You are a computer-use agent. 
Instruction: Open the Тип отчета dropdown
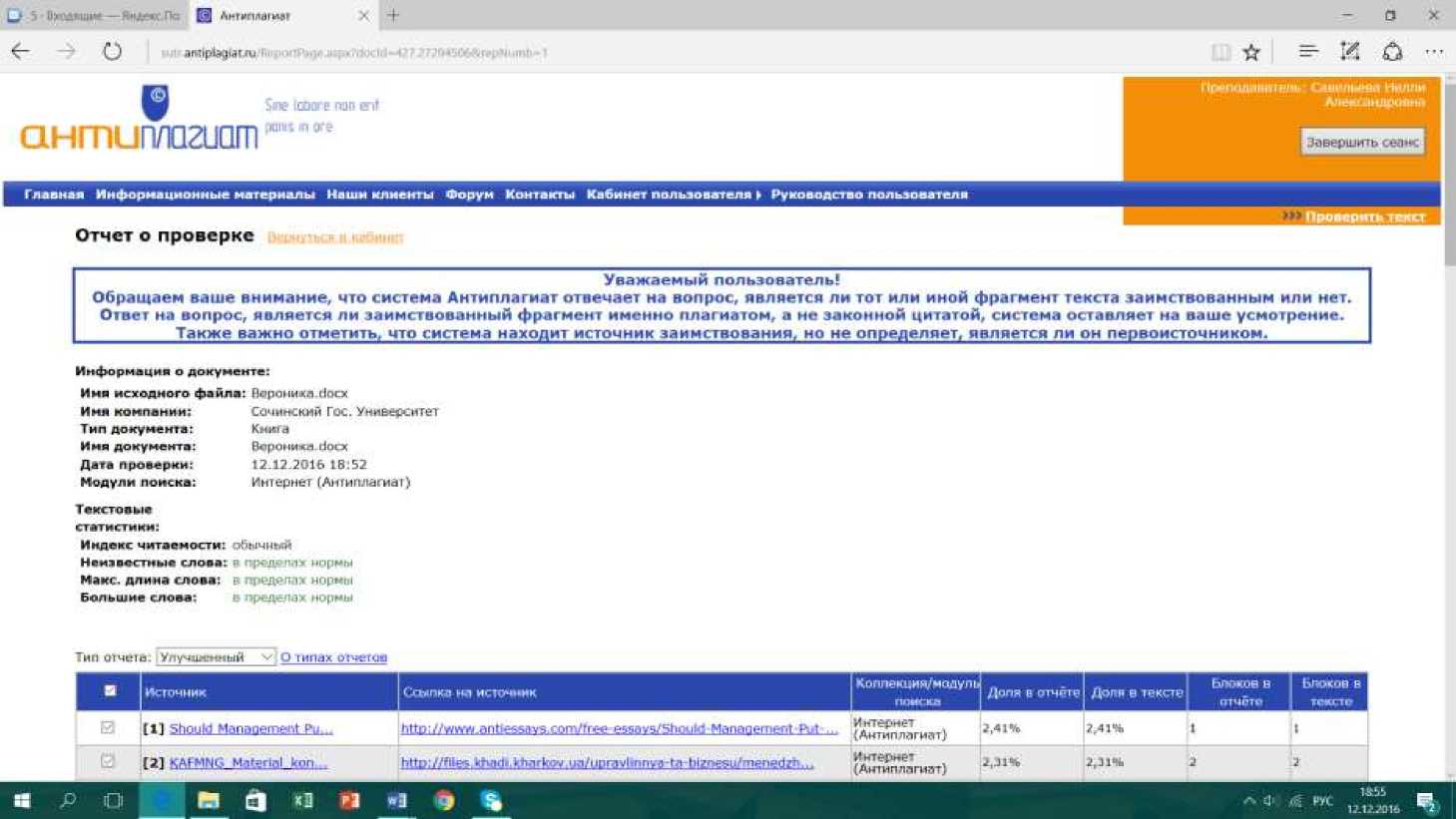[x=216, y=656]
